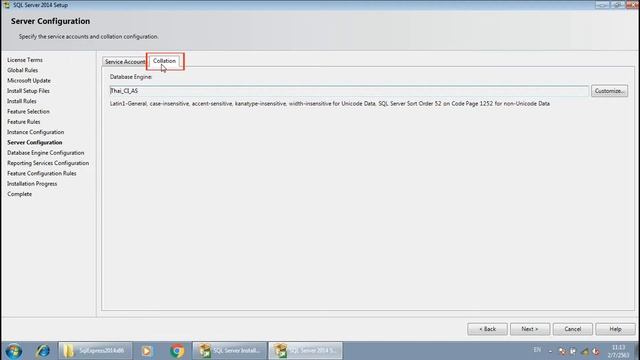
Task: Launch Internet Explorer from taskbar
Action: point(42,351)
